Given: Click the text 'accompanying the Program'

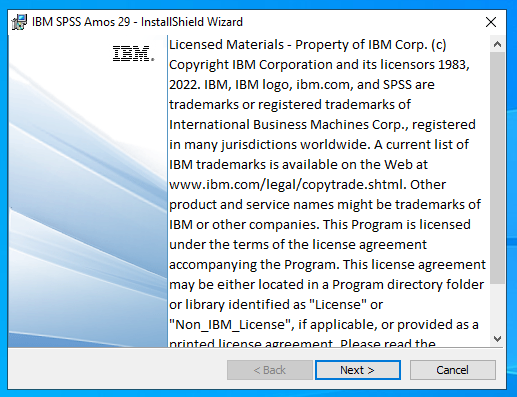Looking at the screenshot, I should pos(252,265).
